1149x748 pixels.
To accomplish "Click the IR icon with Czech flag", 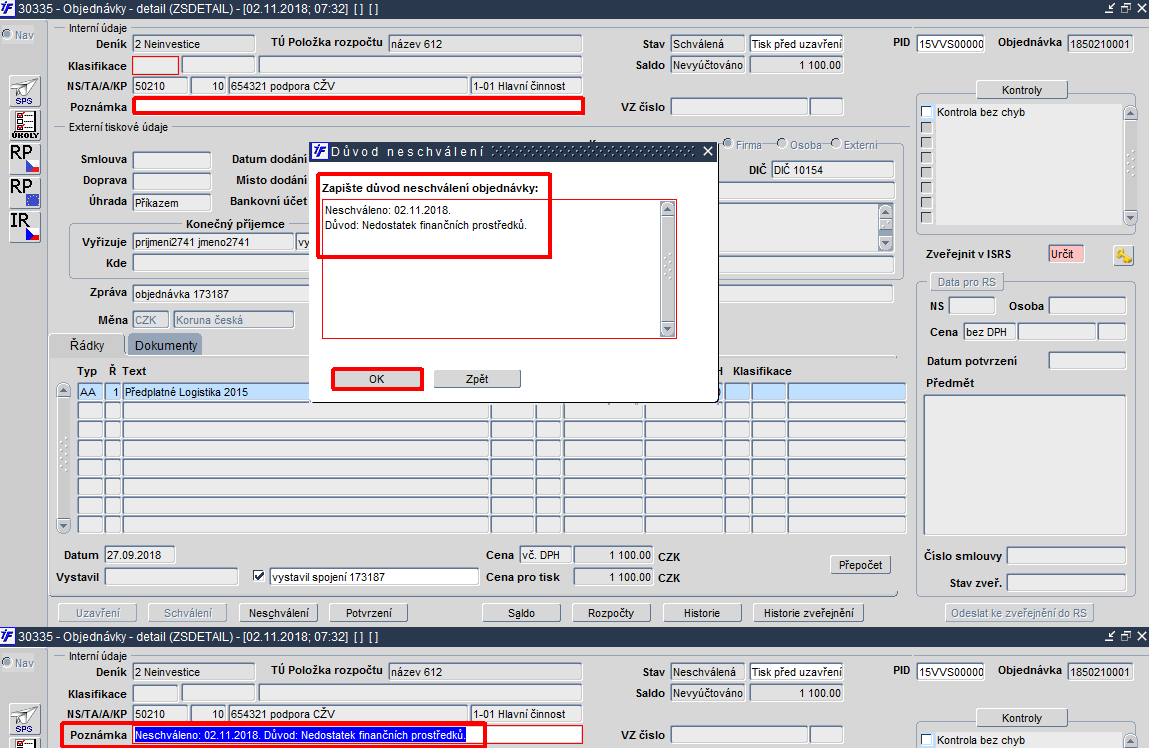I will [x=24, y=226].
